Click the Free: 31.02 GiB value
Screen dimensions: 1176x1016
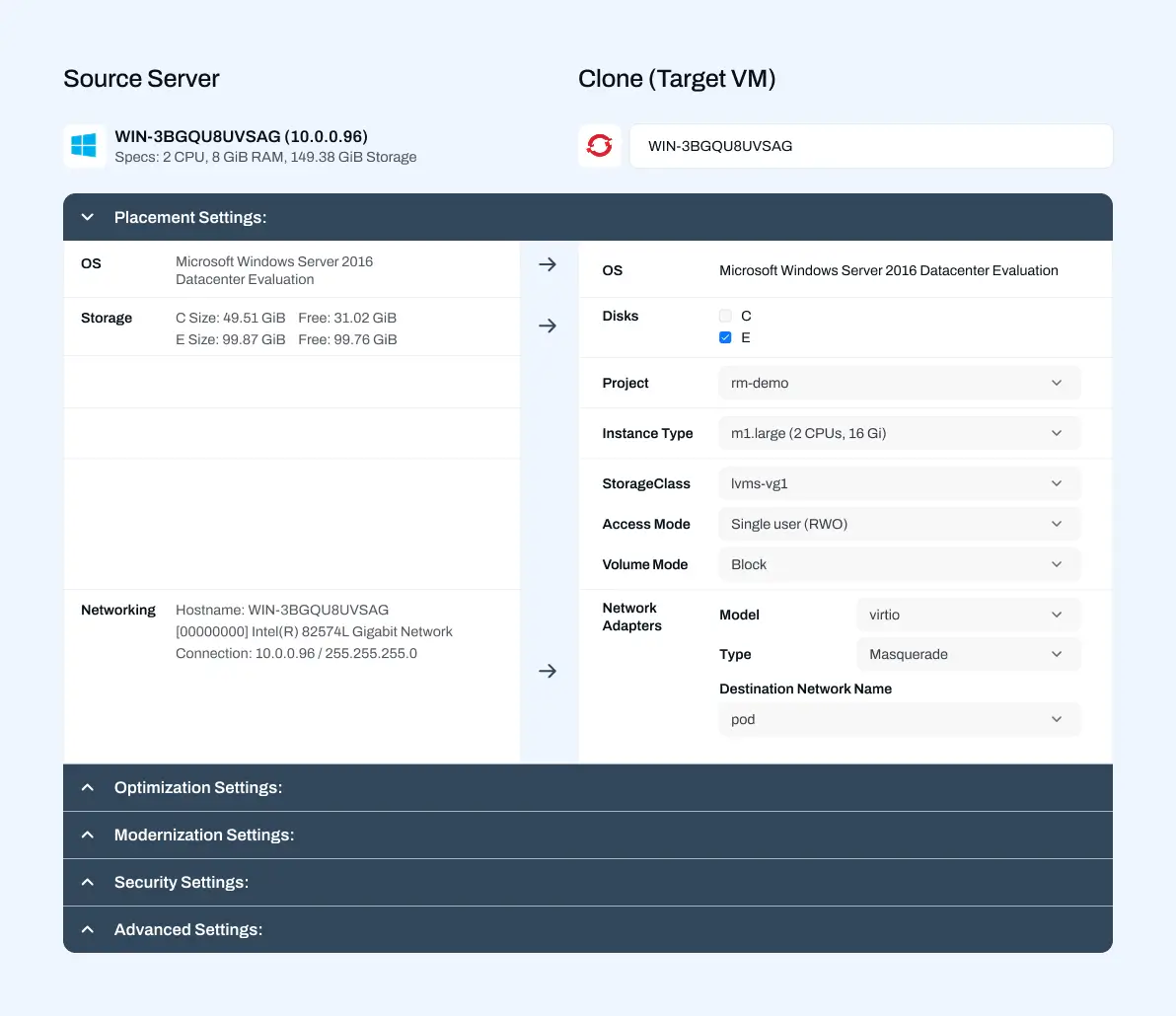(x=347, y=318)
